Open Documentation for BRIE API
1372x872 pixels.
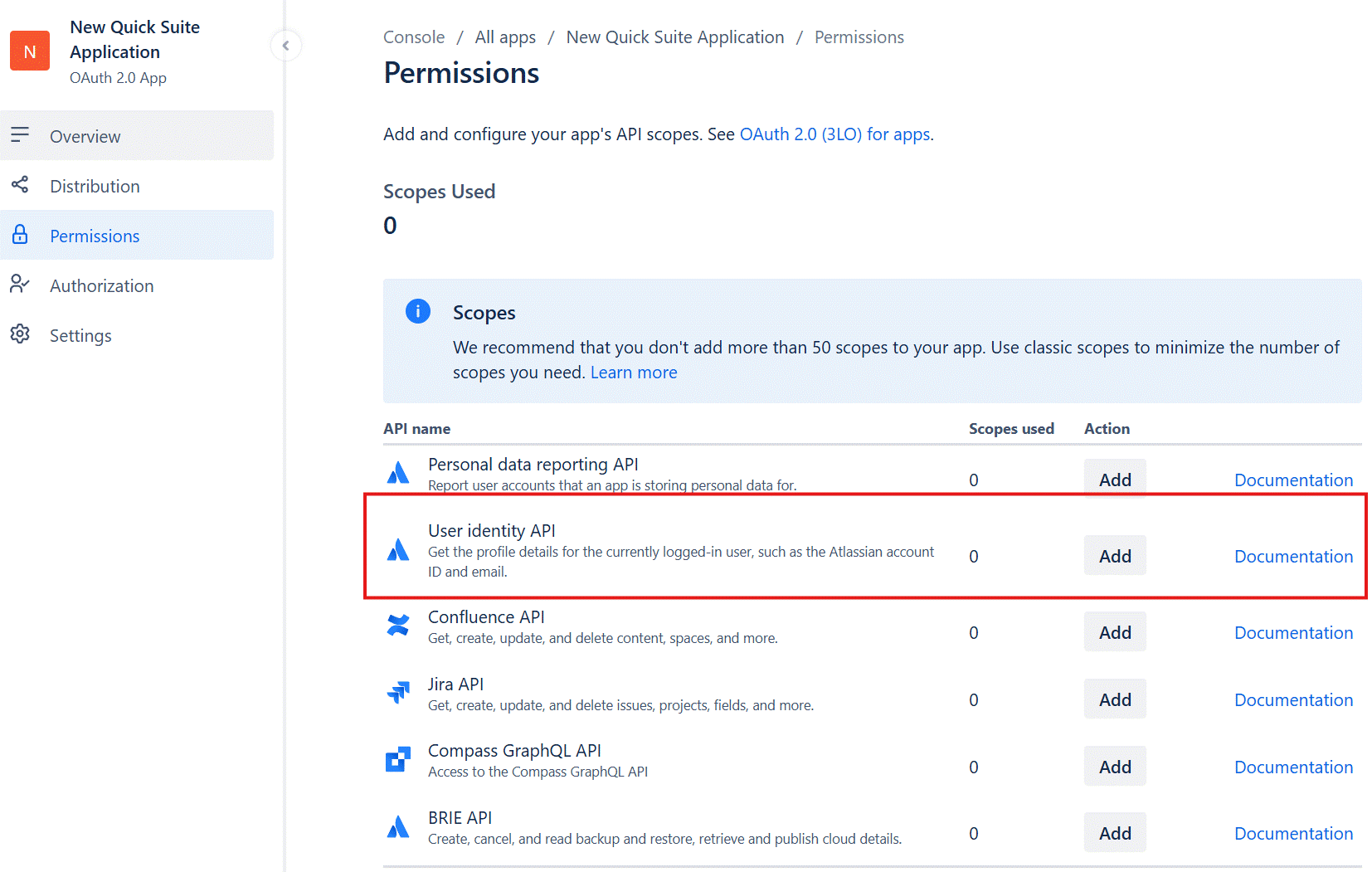pos(1293,834)
